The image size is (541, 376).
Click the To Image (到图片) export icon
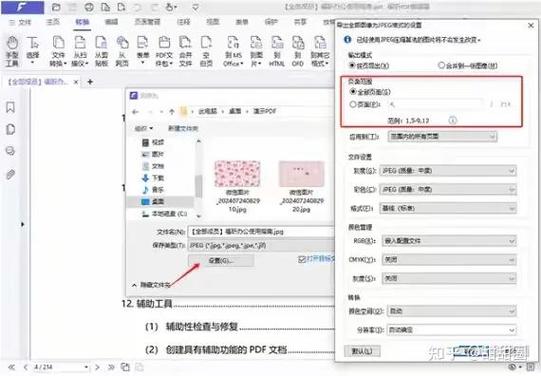click(x=256, y=51)
